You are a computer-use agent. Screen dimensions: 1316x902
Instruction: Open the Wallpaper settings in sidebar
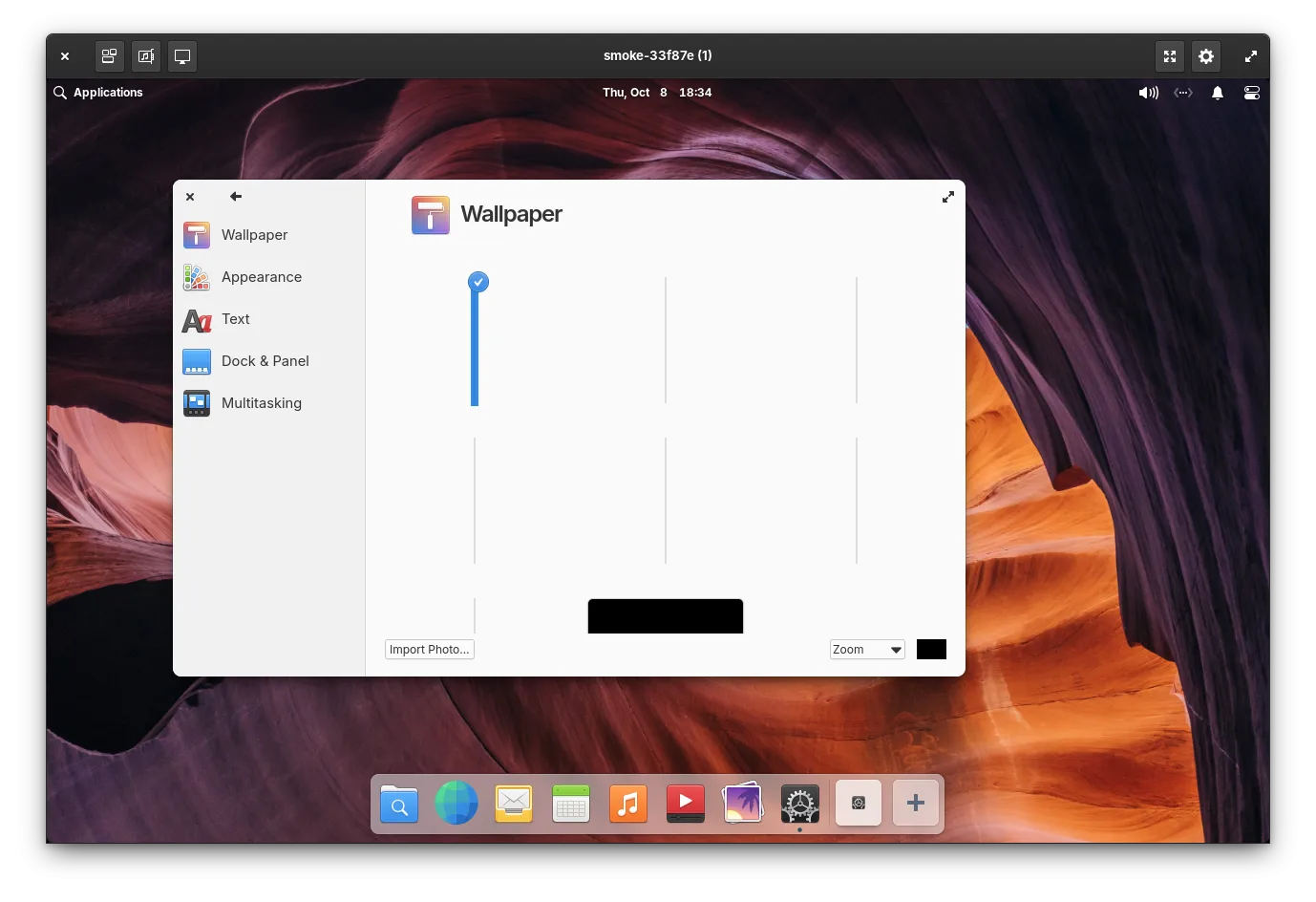pyautogui.click(x=269, y=235)
